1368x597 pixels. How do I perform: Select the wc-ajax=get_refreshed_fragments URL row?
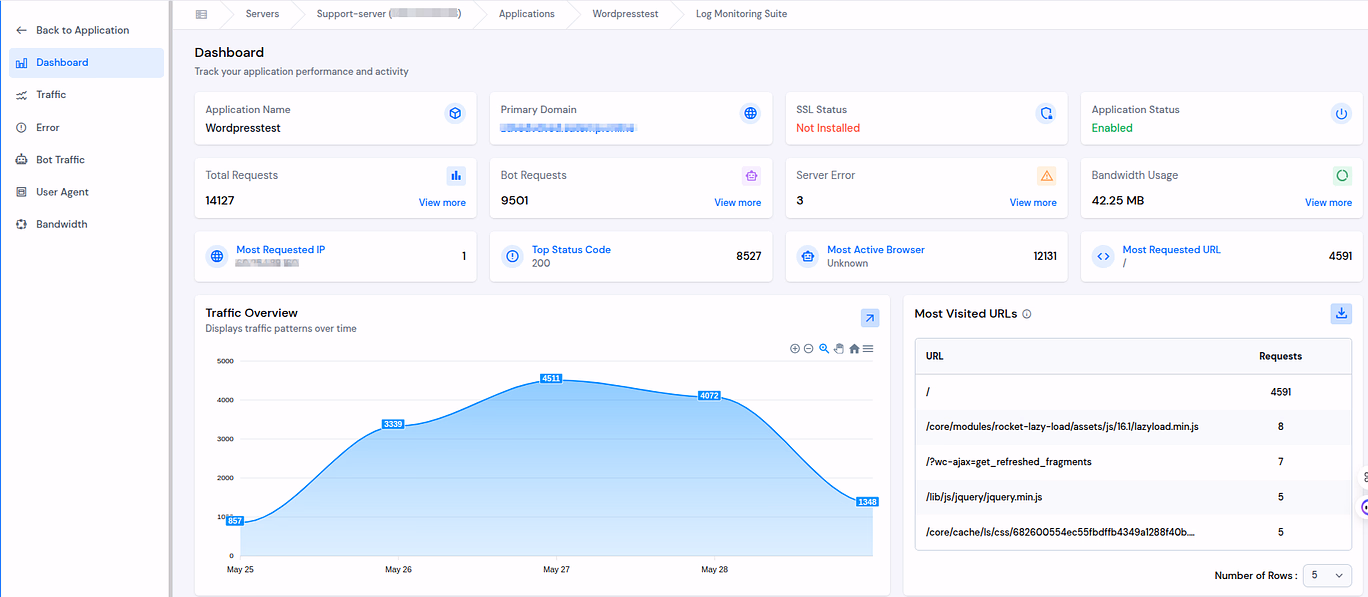tap(1133, 462)
